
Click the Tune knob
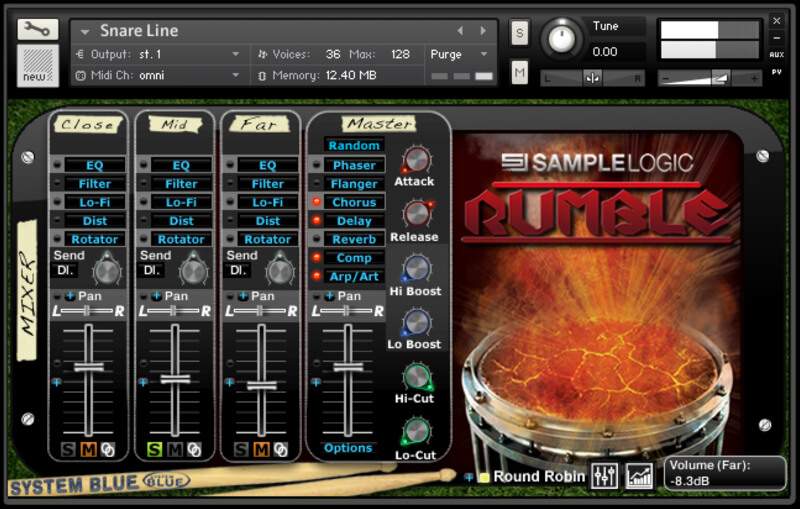(562, 39)
